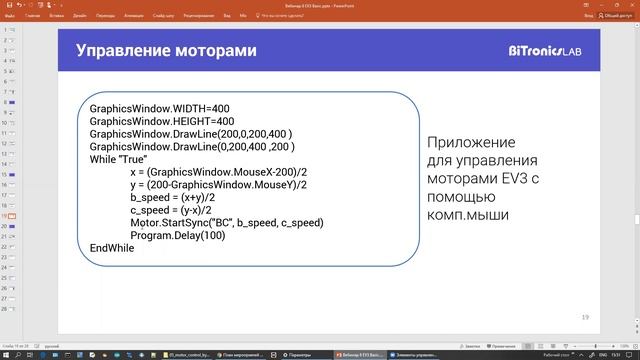Screen dimensions: 640x360
Task: Toggle the Заметки notes button
Action: (x=469, y=346)
